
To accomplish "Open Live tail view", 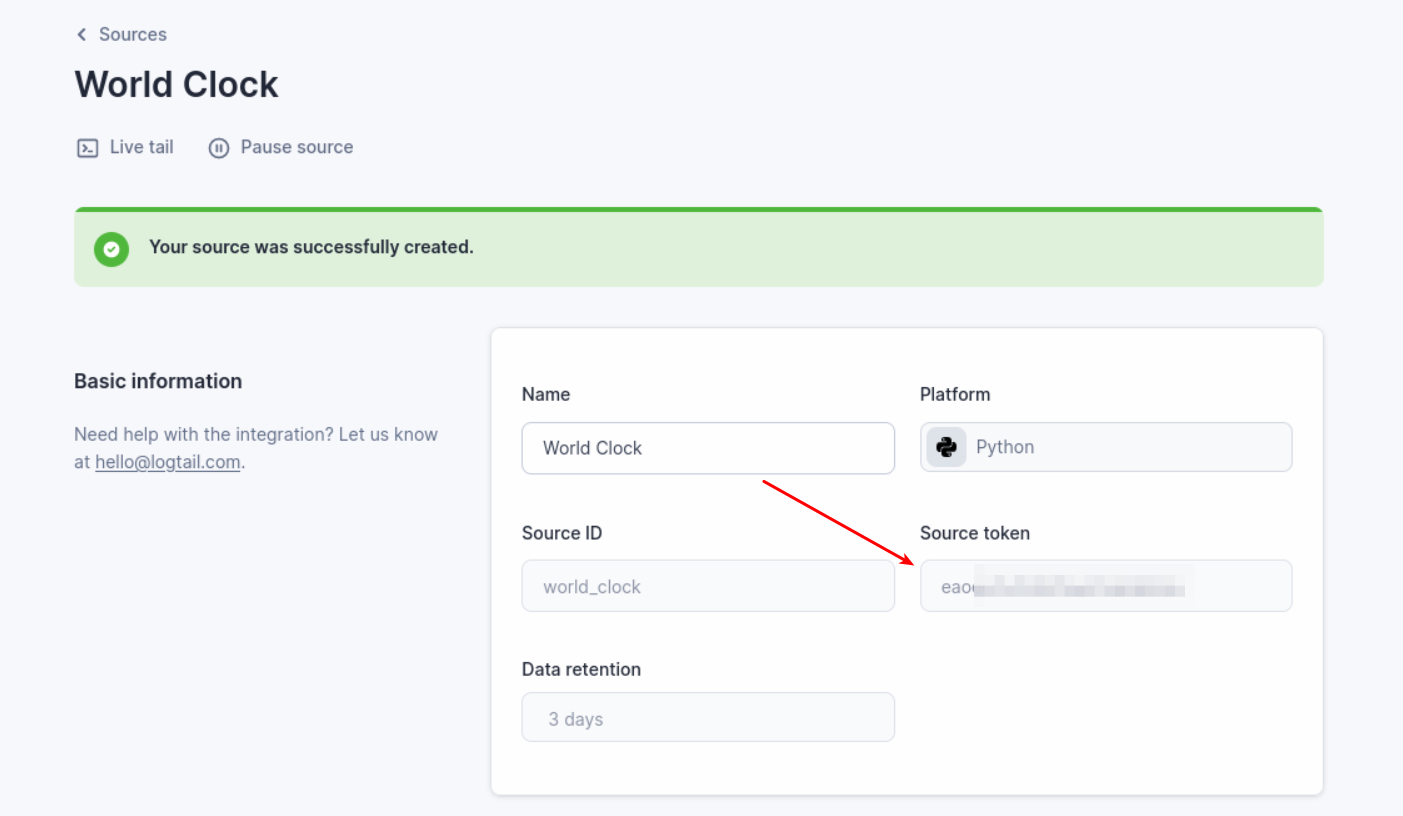I will 141,147.
